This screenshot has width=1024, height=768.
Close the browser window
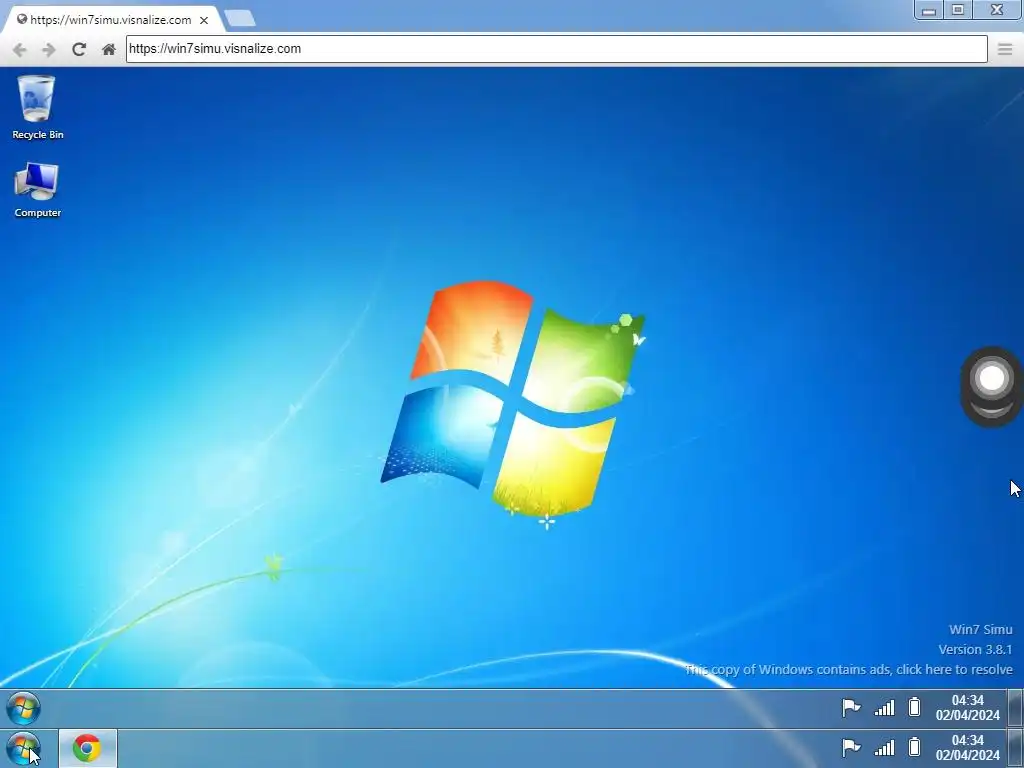tap(997, 10)
